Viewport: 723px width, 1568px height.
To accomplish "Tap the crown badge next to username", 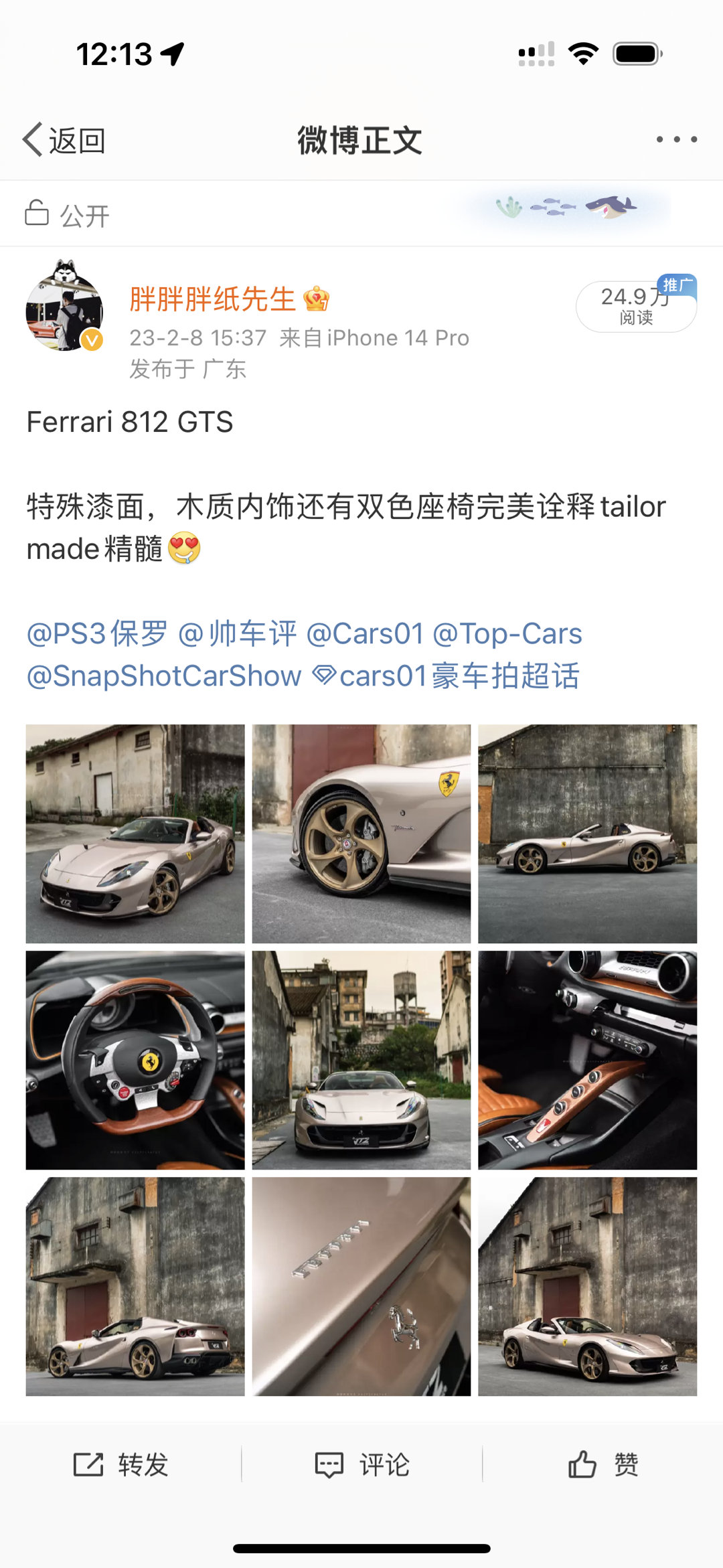I will click(316, 299).
